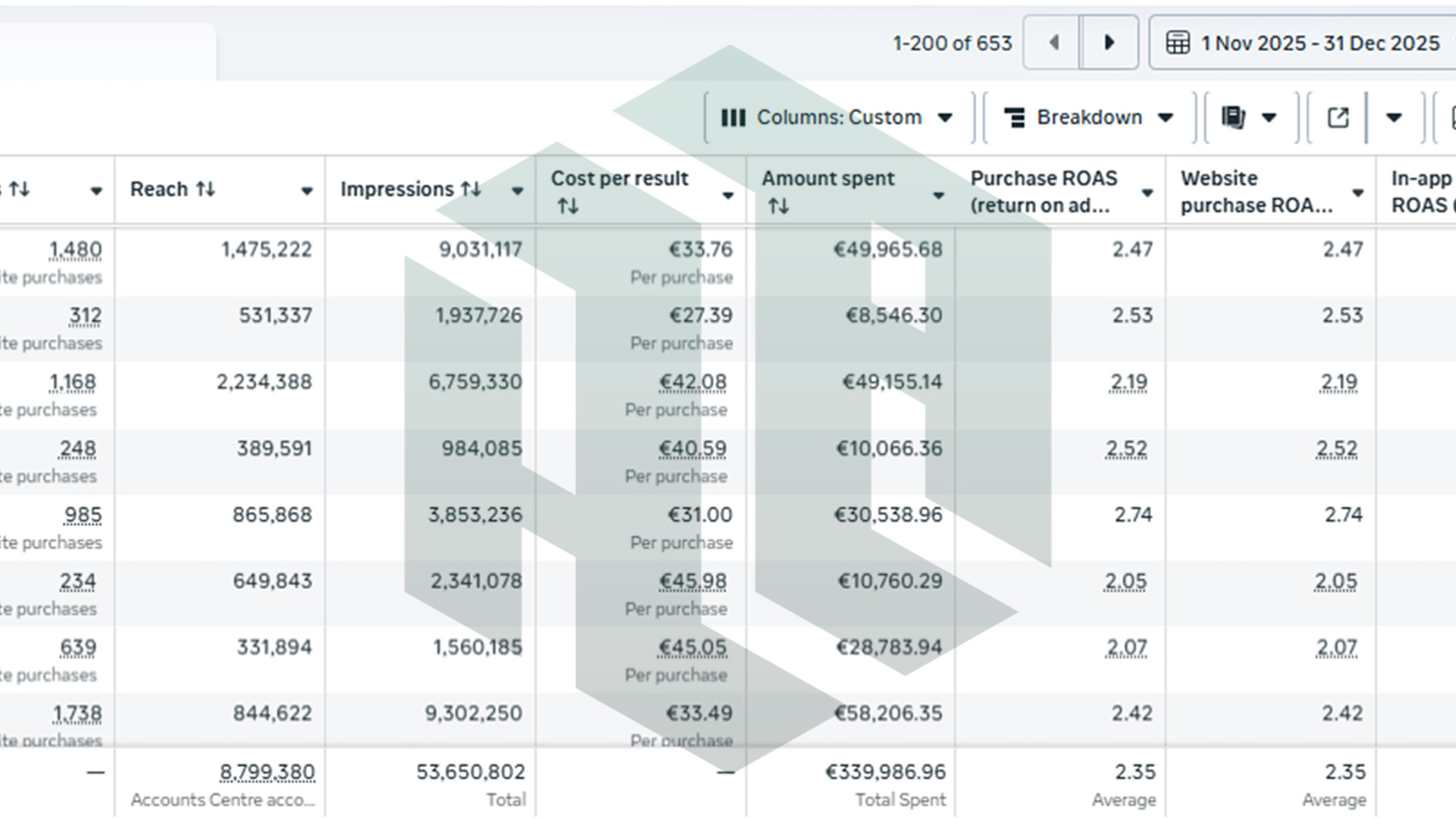Sort by Amount spent arrows
Screen dimensions: 1456x819
[779, 206]
